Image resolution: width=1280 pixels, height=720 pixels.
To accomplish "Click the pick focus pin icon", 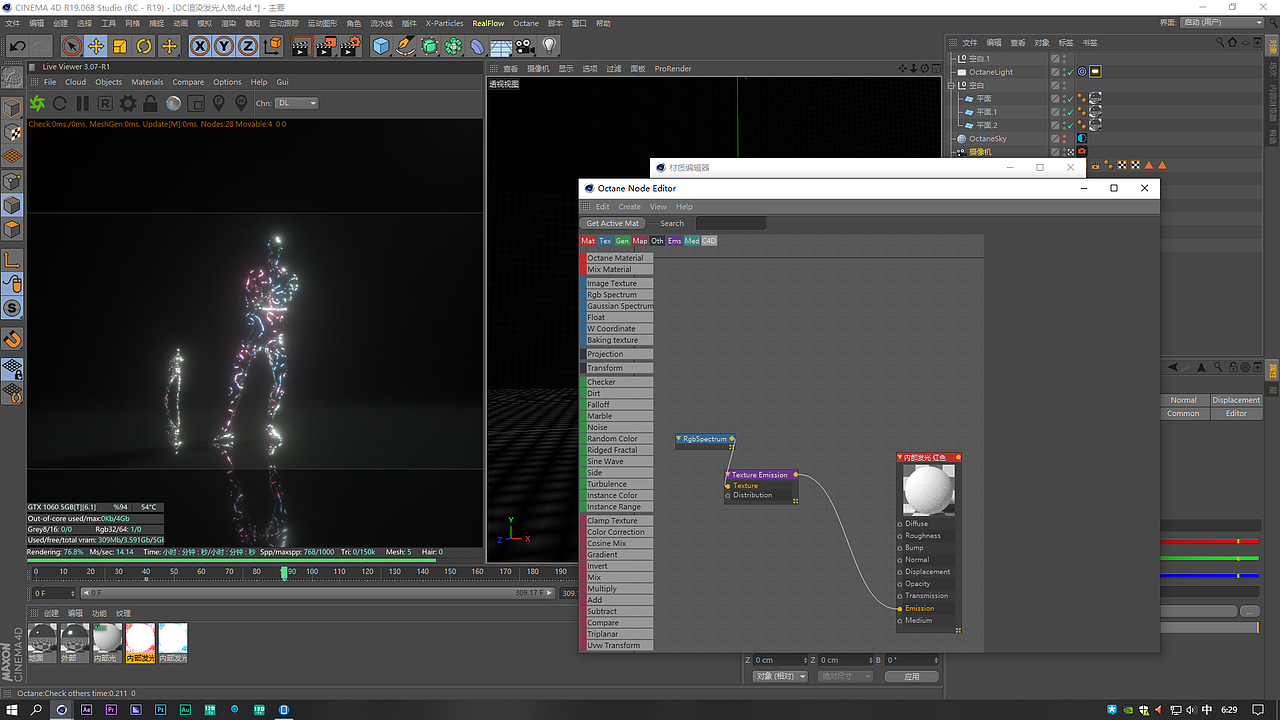I will click(x=219, y=103).
